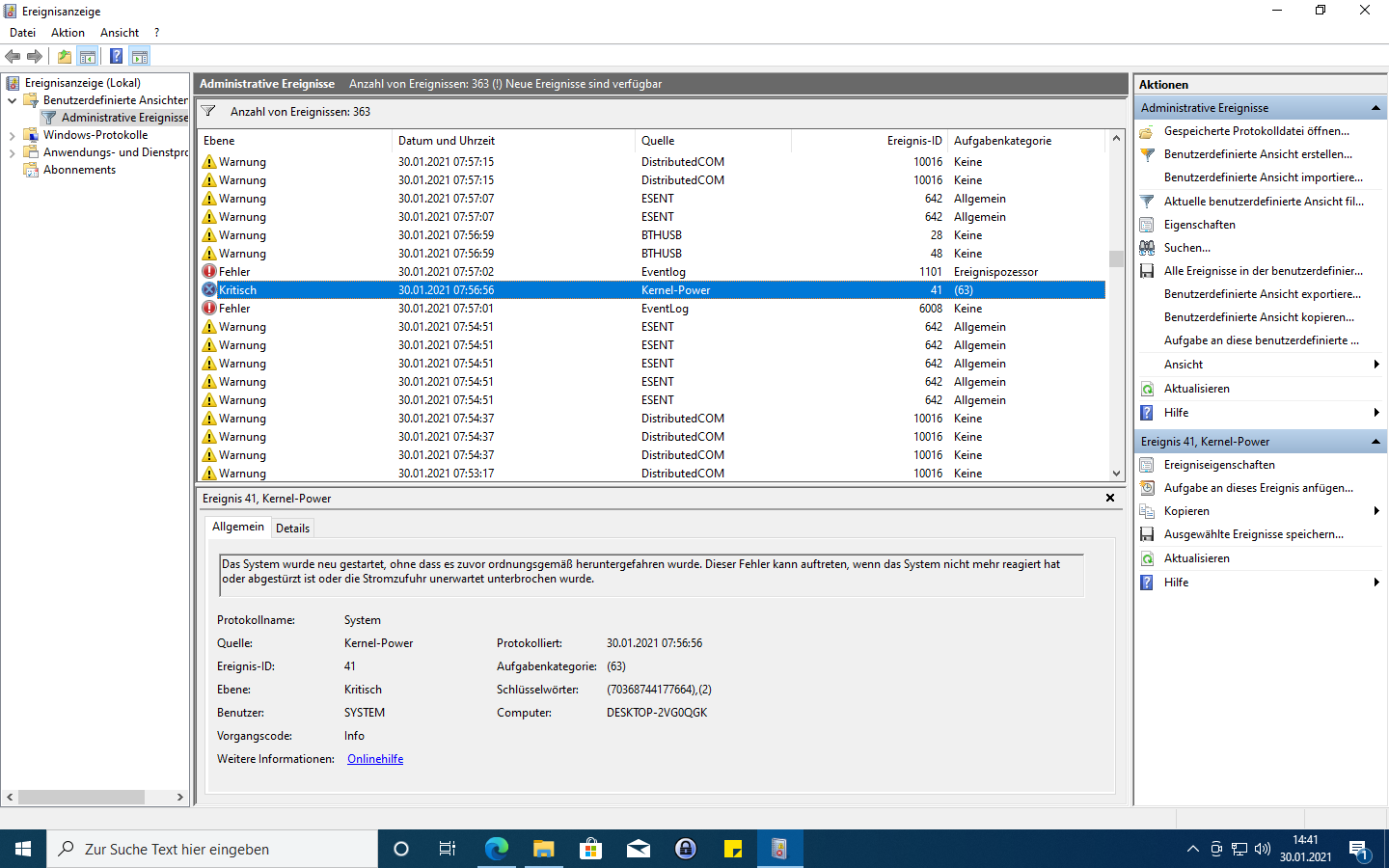
Task: Collapse Benutzerdefinierte Ansichten tree node
Action: pyautogui.click(x=12, y=100)
